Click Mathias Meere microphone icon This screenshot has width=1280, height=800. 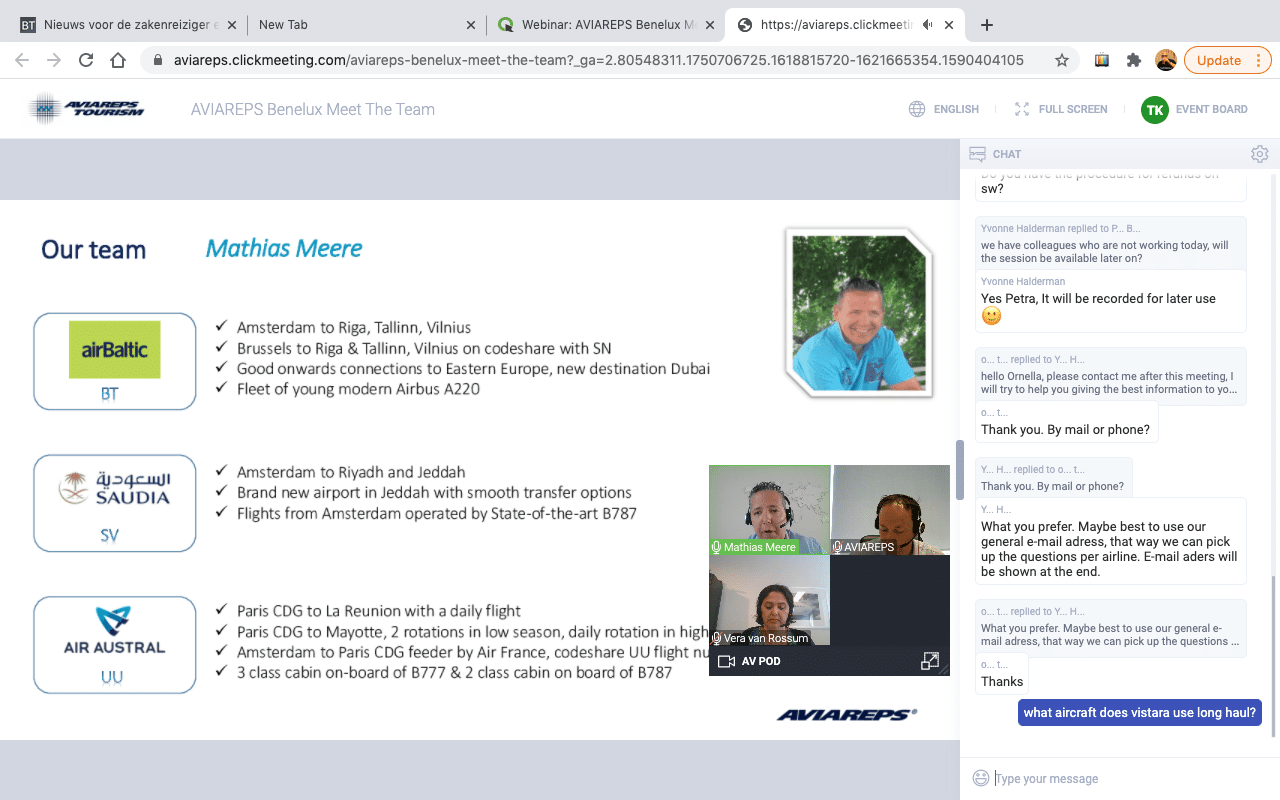click(717, 547)
